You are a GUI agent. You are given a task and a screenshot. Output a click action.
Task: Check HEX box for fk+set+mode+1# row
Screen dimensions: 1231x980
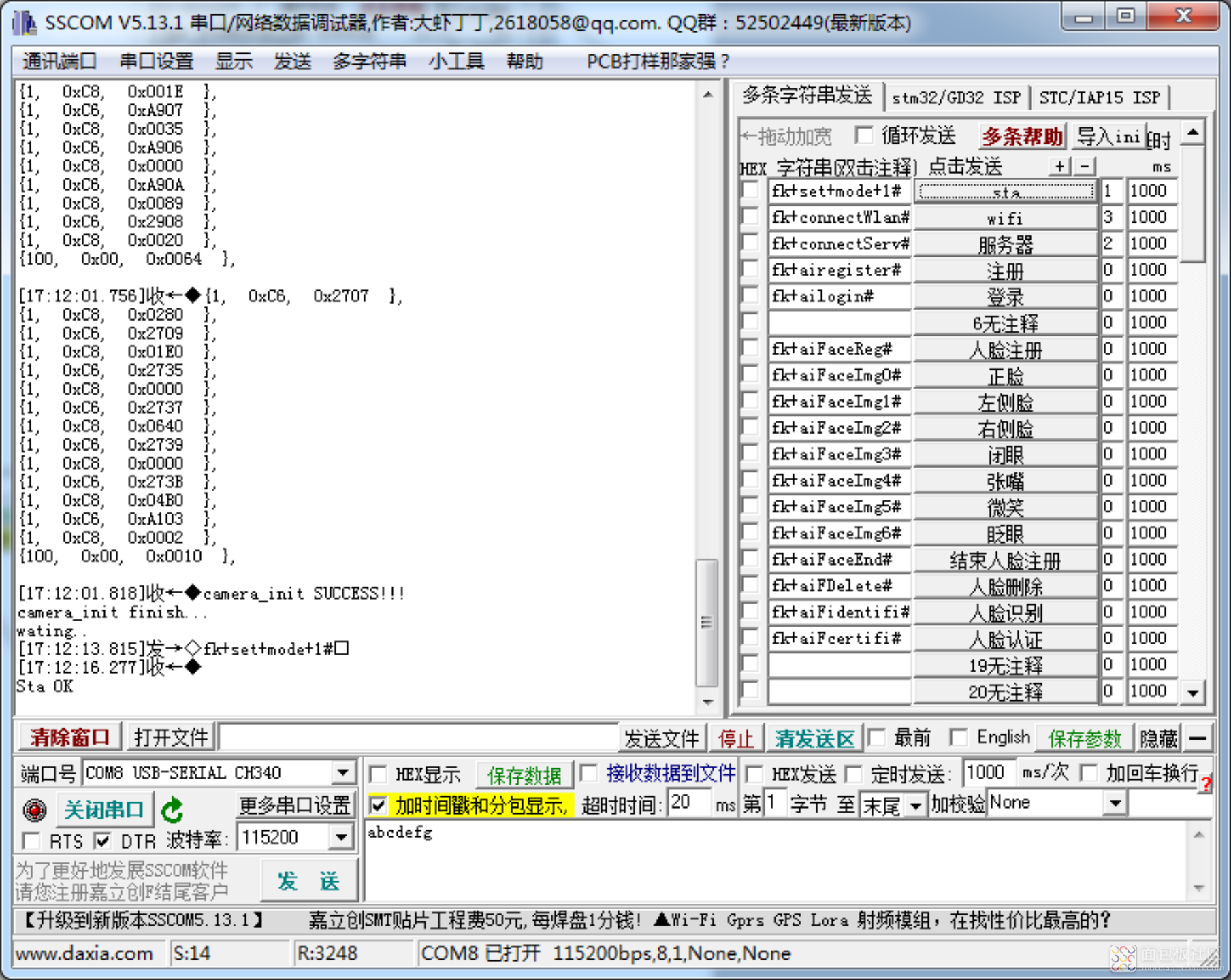[750, 191]
